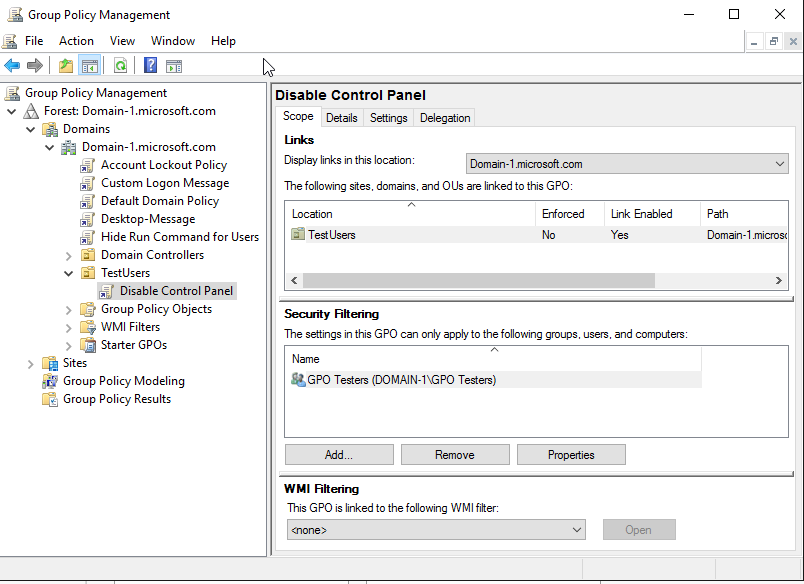Click the Starter GPOs folder icon

pos(88,345)
